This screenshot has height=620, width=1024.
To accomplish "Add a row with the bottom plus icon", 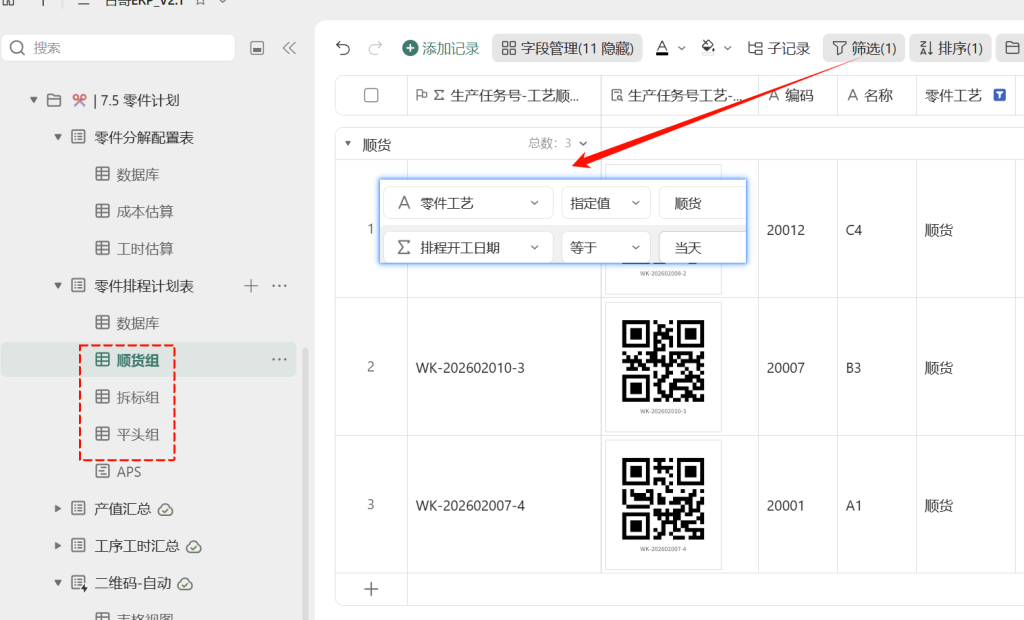I will 371,589.
